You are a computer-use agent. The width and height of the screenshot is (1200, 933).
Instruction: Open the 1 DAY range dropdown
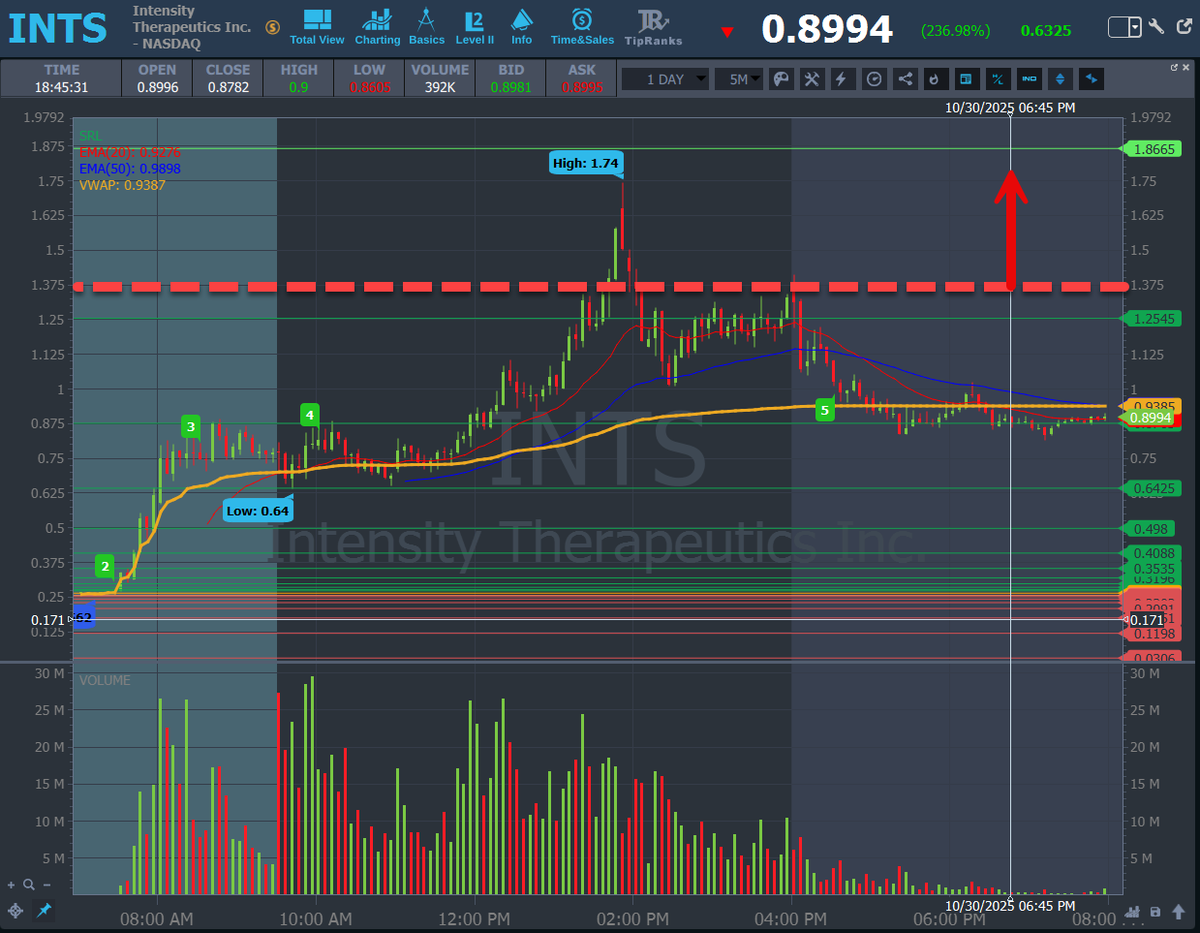(665, 79)
